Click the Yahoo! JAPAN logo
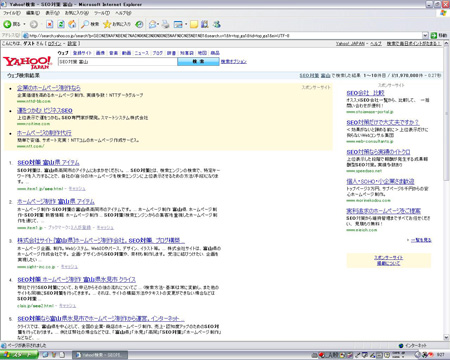450x360 pixels. [27, 62]
